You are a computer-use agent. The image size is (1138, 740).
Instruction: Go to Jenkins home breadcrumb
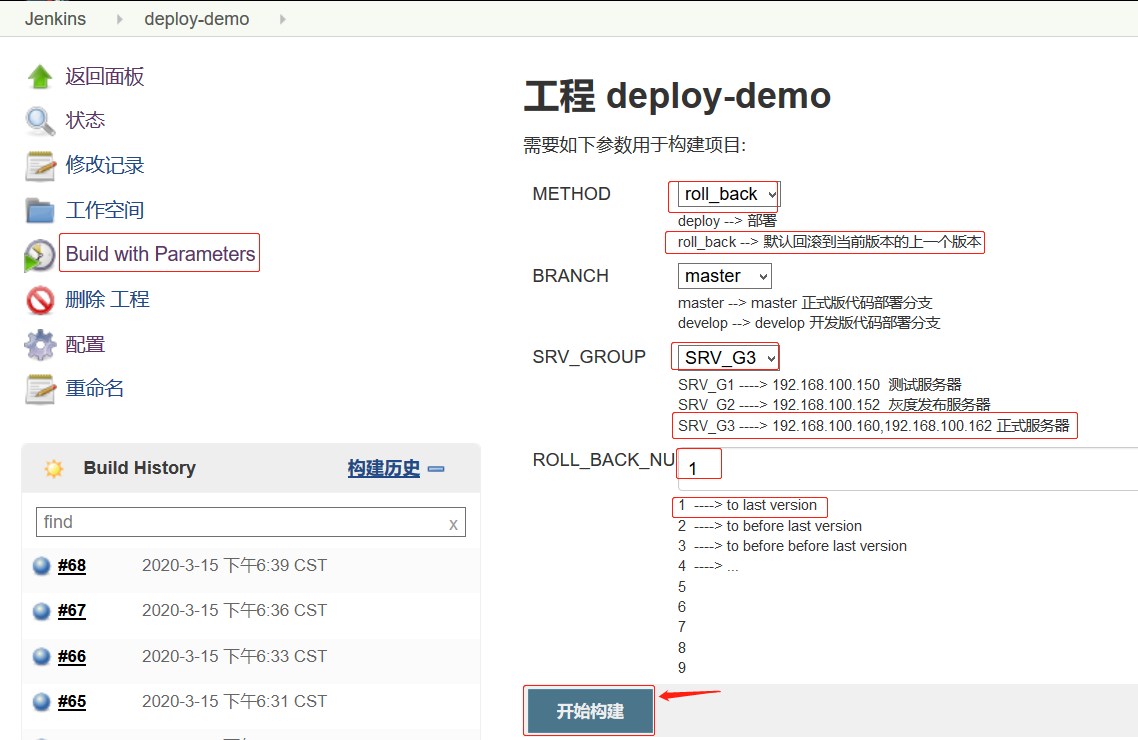55,19
